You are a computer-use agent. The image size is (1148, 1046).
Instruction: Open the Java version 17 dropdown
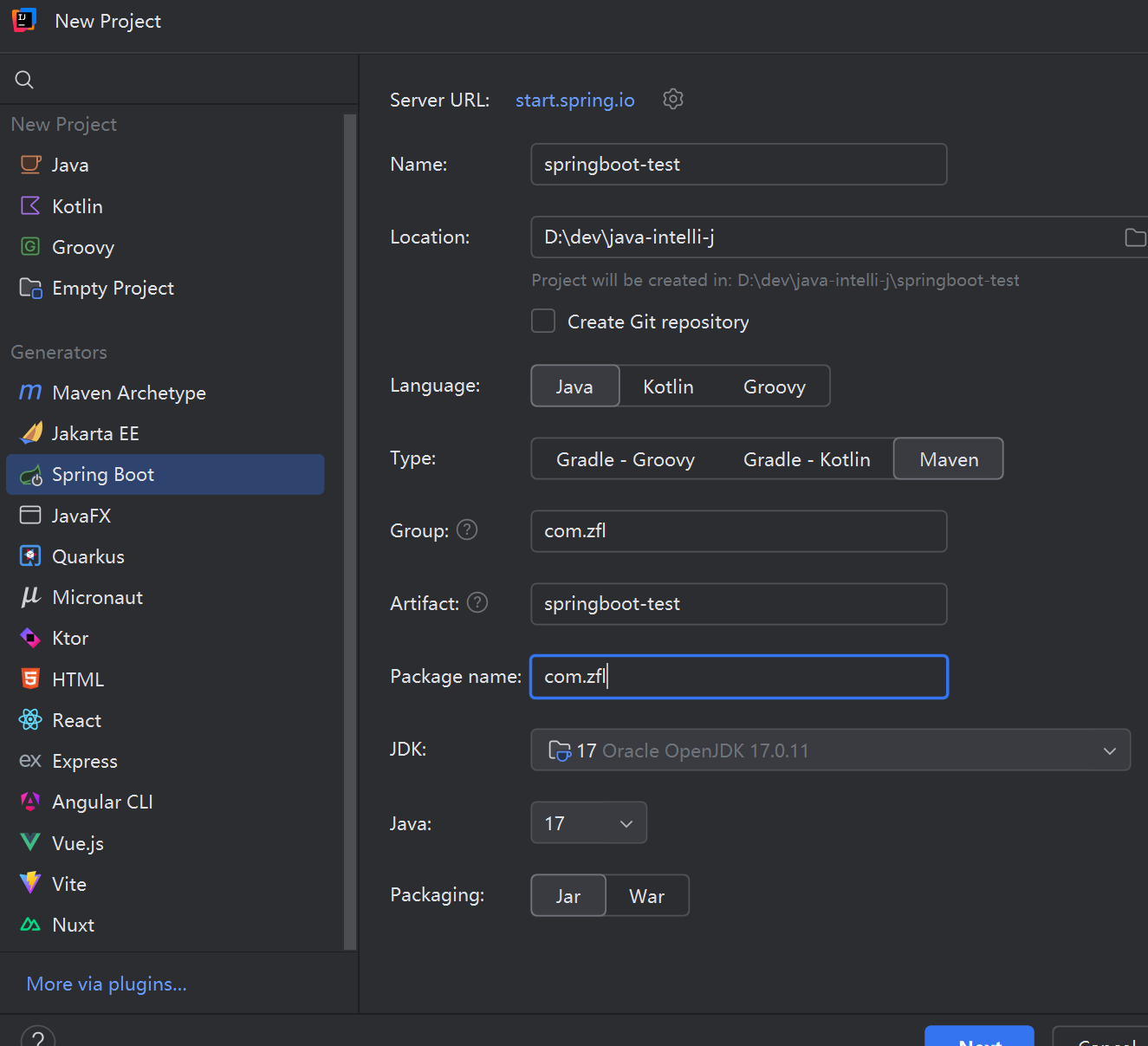click(x=589, y=822)
